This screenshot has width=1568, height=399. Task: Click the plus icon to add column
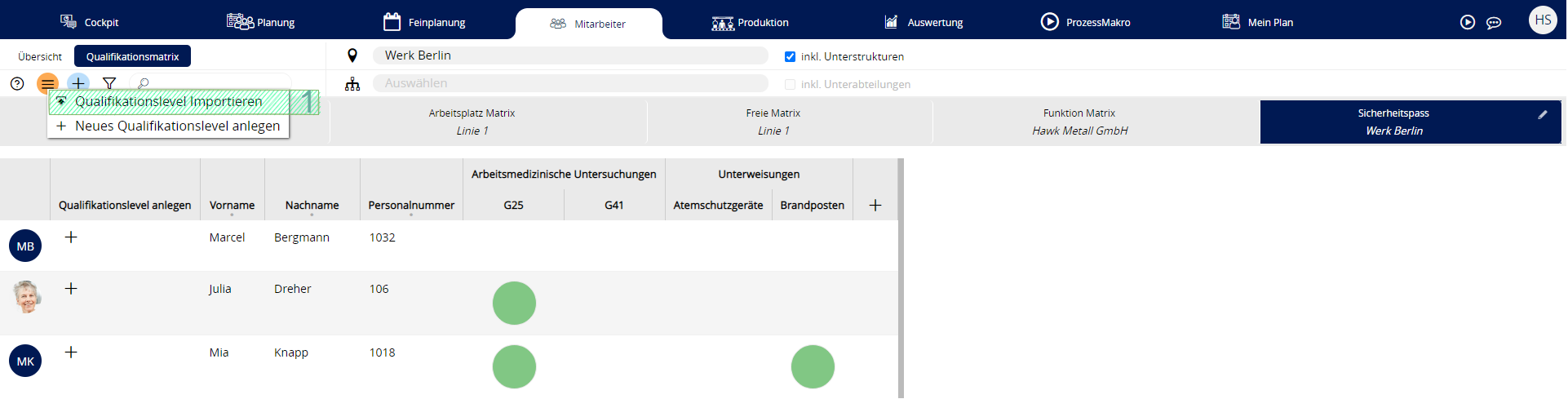pos(875,206)
